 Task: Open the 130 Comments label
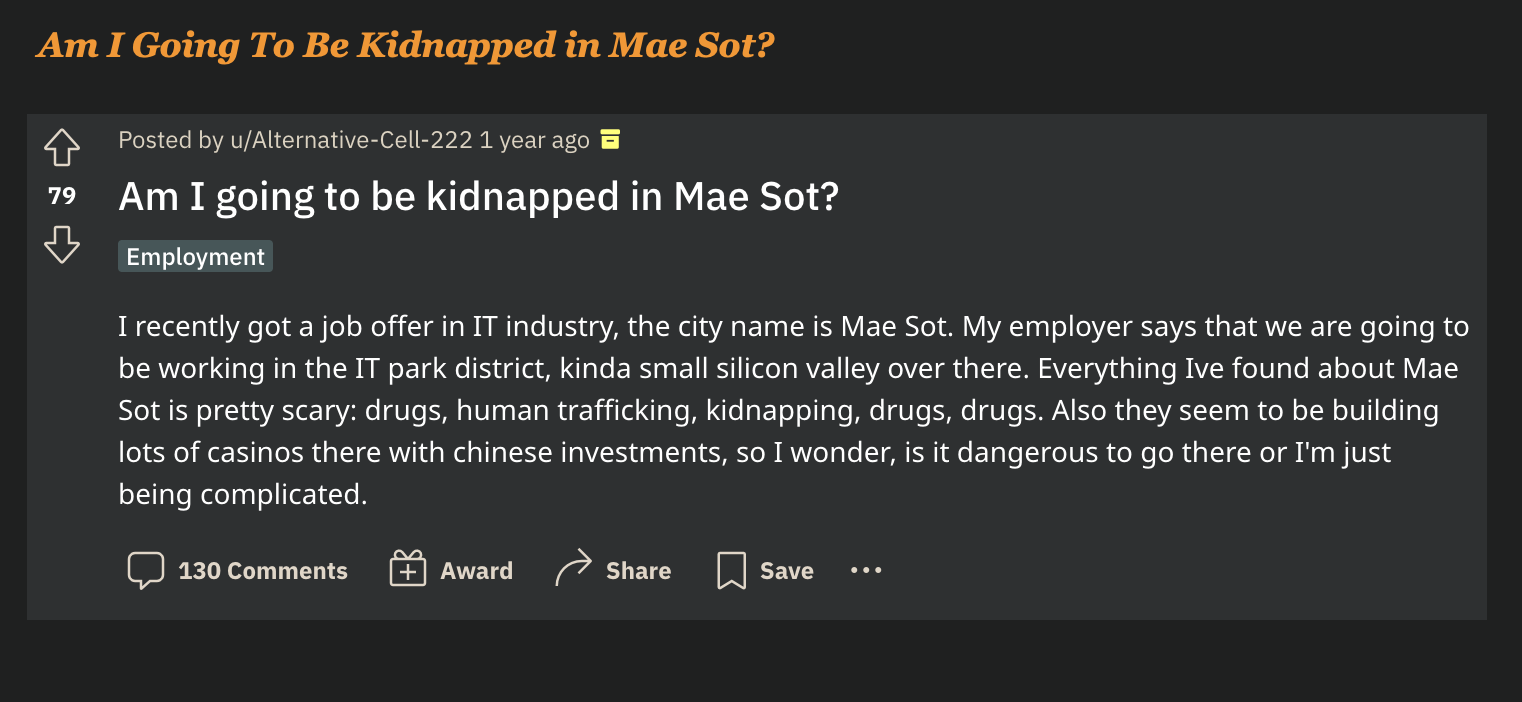pos(263,571)
